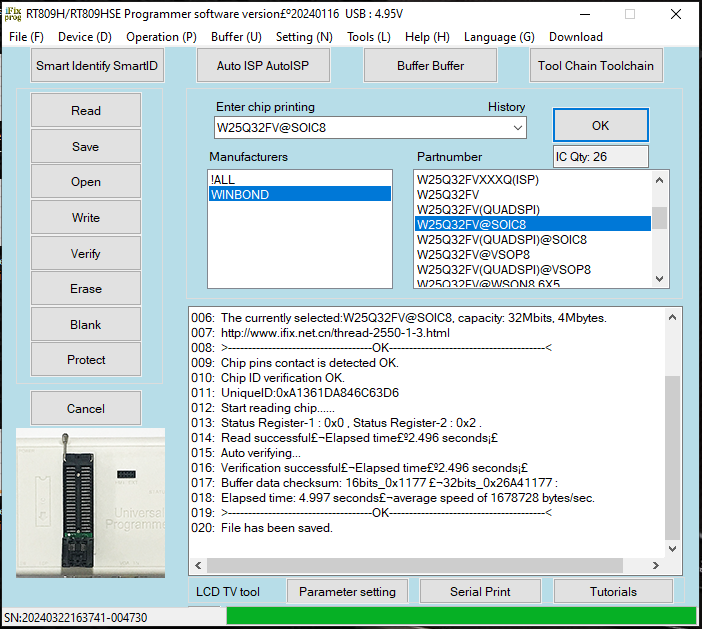Open the Device (D) menu
The width and height of the screenshot is (702, 629).
pos(84,37)
